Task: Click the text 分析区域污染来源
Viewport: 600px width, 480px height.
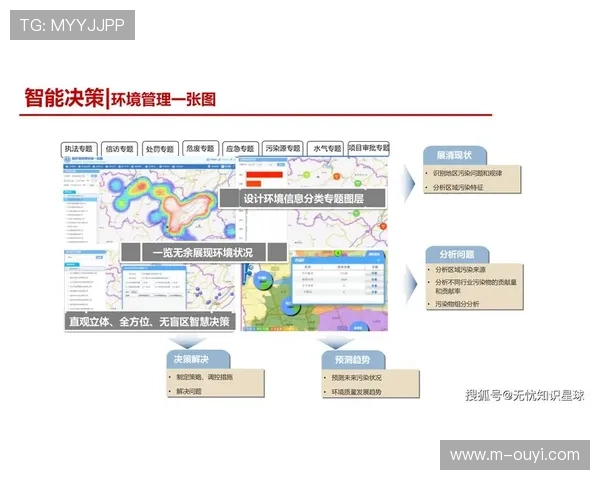Action: click(460, 270)
